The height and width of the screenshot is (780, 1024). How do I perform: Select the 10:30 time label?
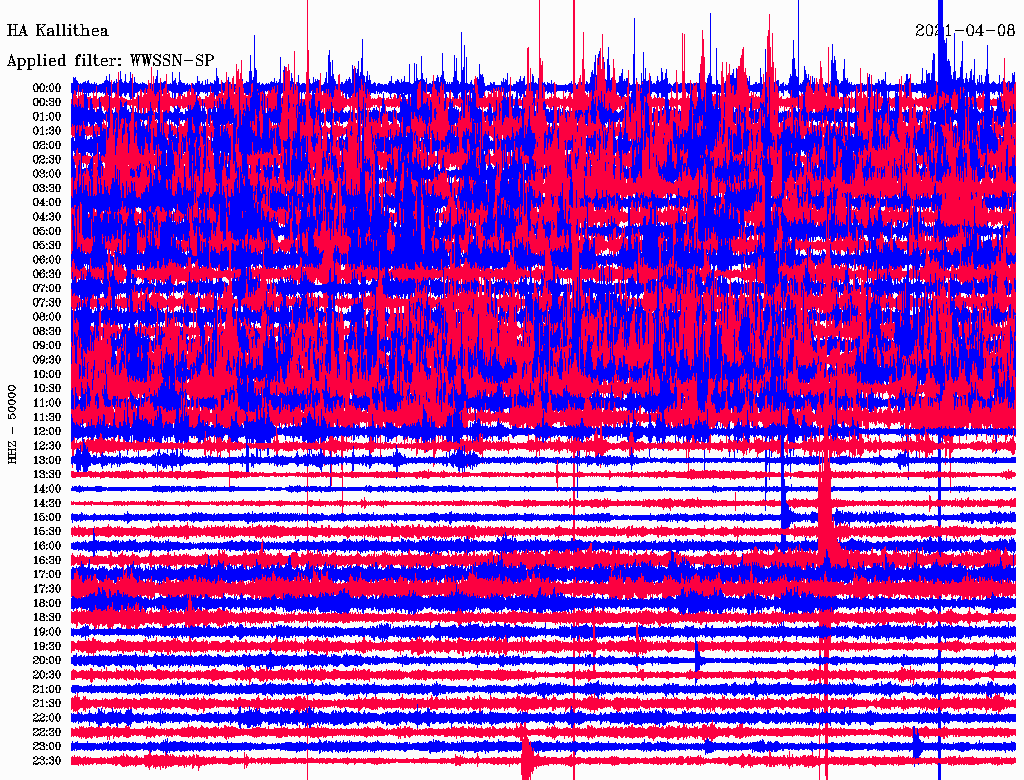click(47, 389)
